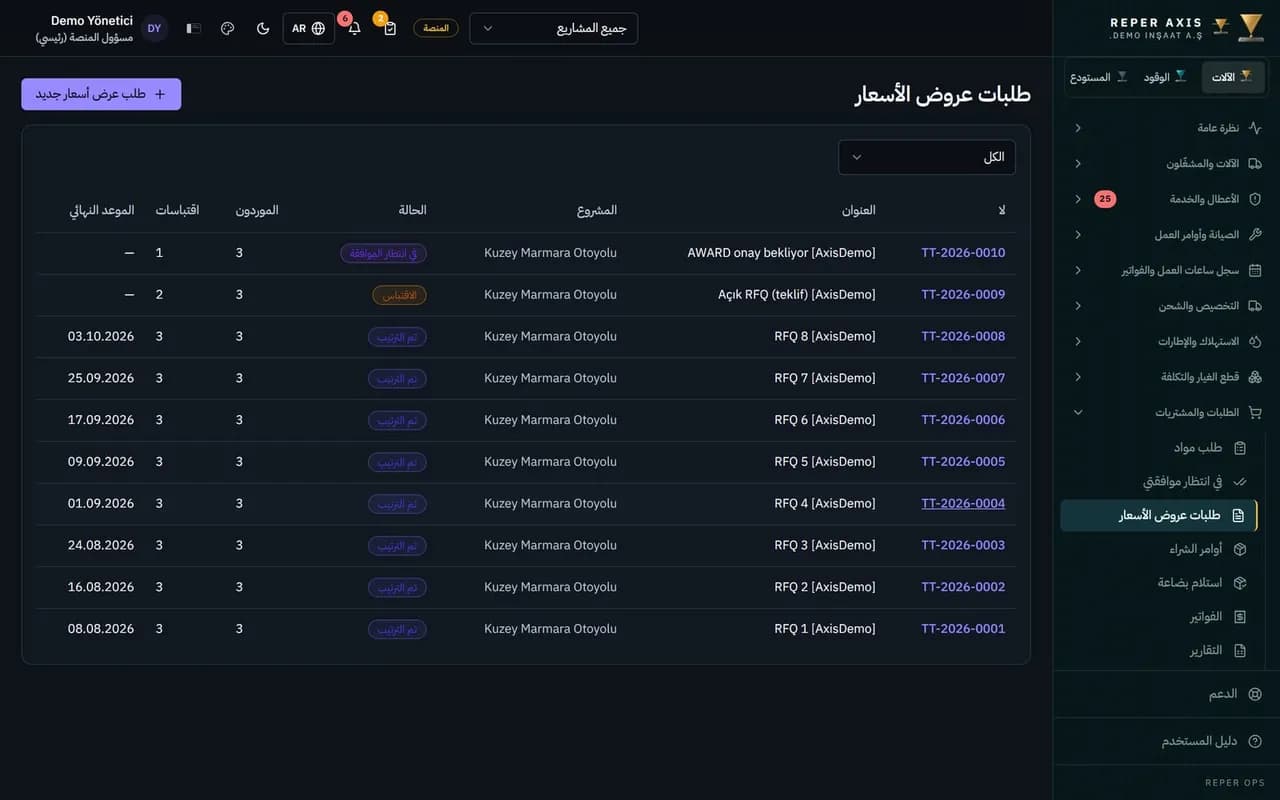Screen dimensions: 1280x800
Task: Open استلام بضاعة open-box icon
Action: tap(1240, 583)
